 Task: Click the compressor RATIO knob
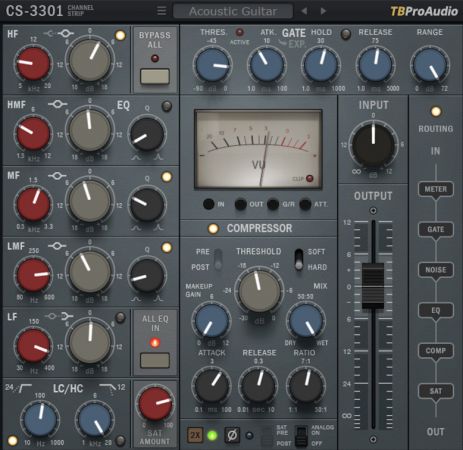coord(306,385)
